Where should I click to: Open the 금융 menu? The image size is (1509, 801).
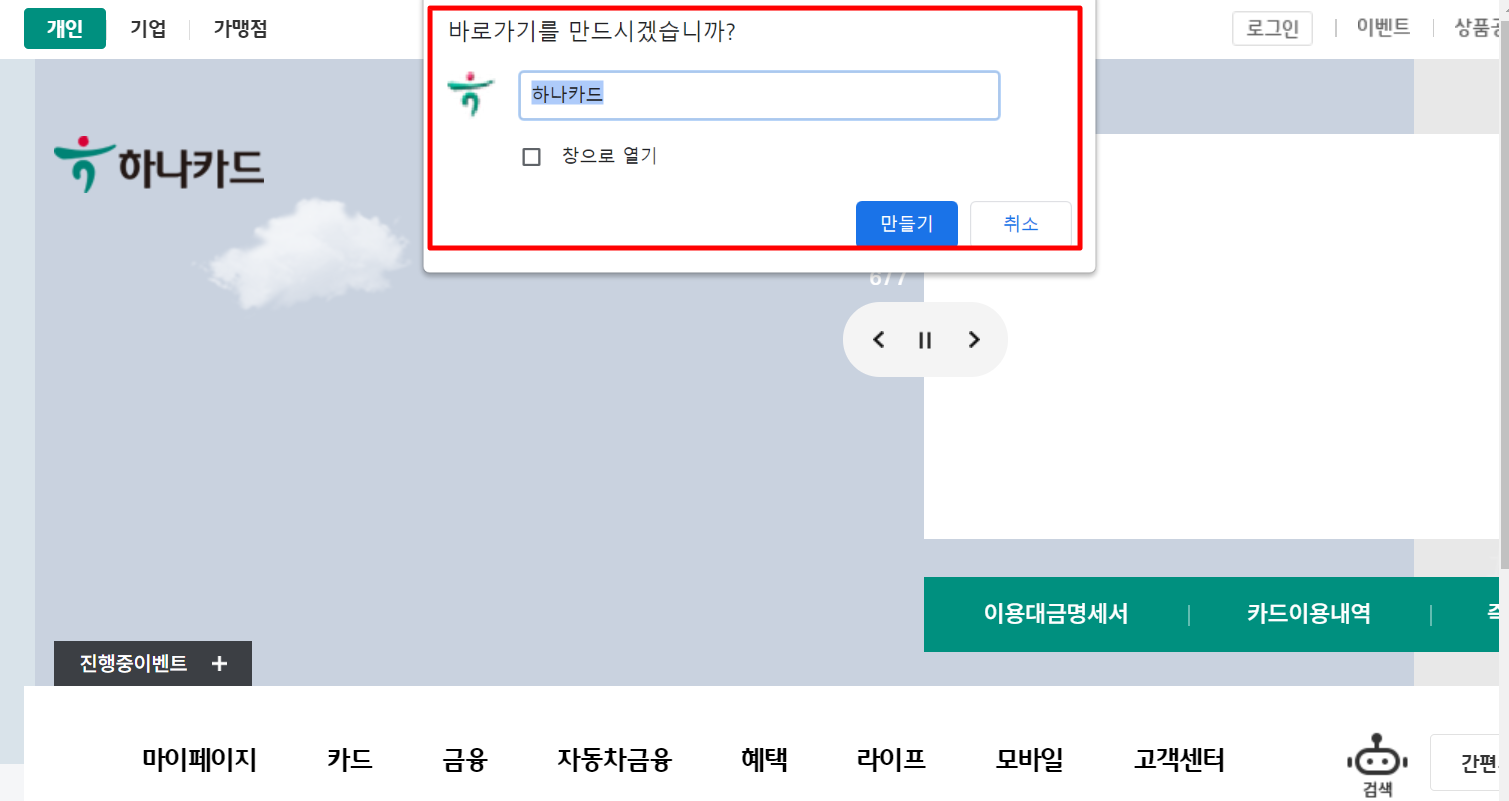tap(465, 760)
